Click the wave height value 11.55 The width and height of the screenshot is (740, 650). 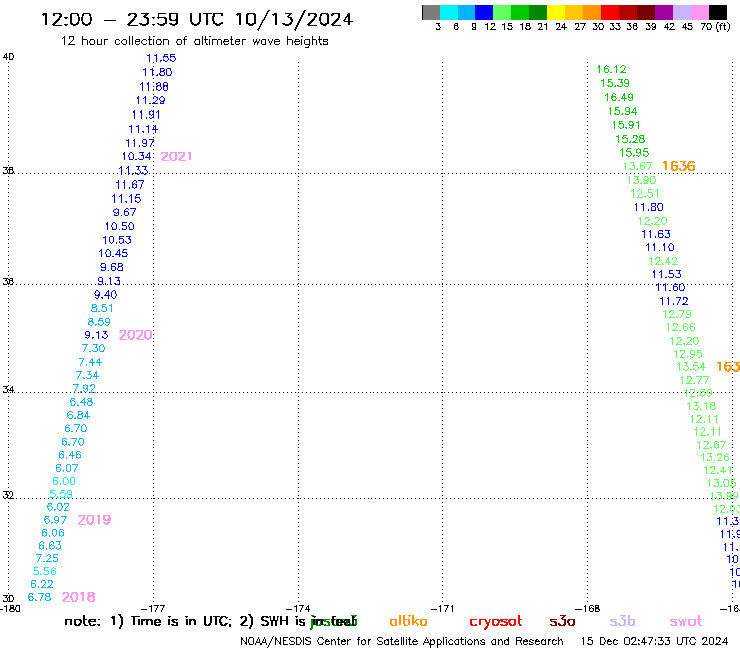(x=161, y=58)
